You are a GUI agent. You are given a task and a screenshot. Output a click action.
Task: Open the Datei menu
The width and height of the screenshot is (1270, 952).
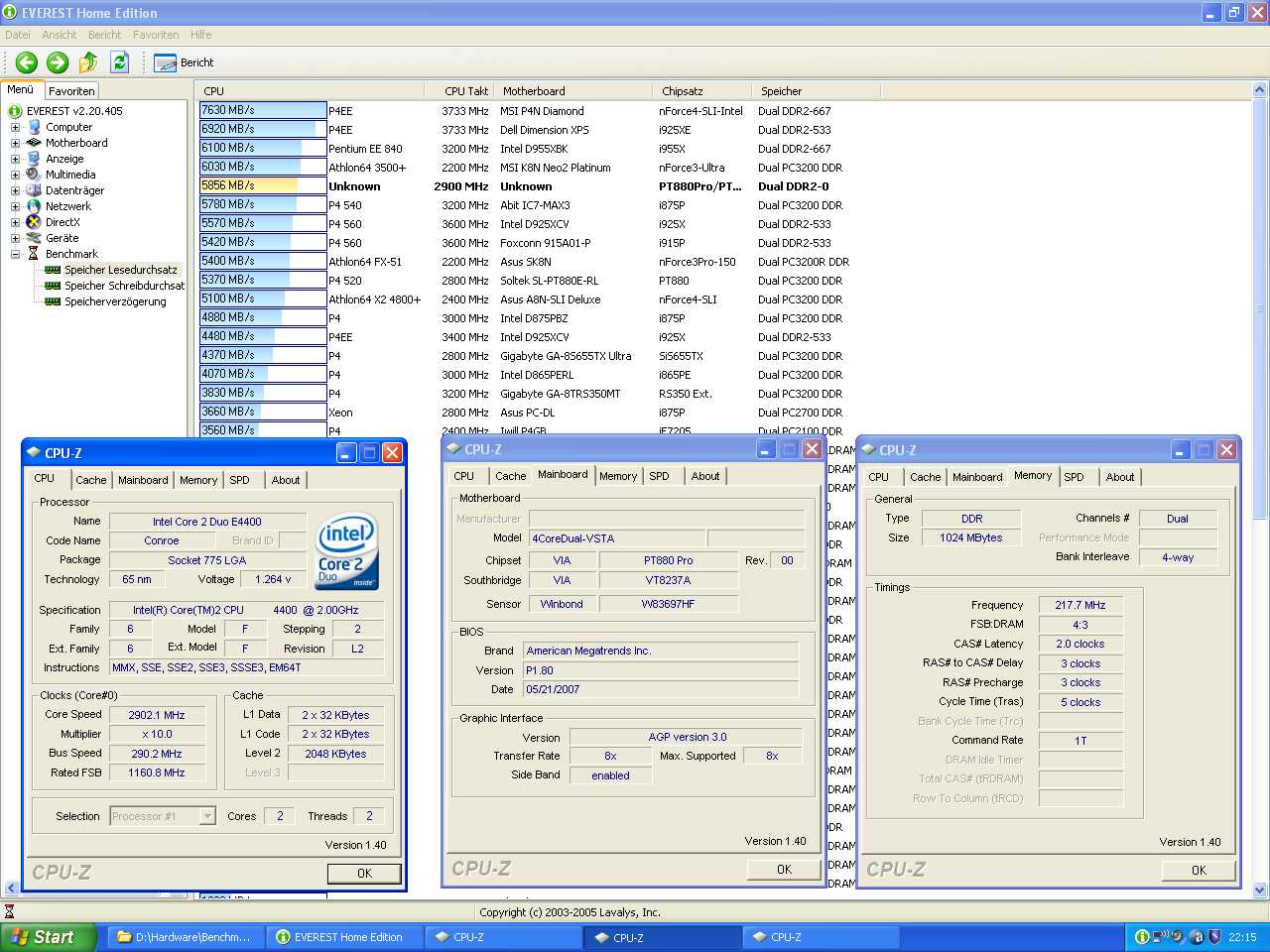[17, 35]
